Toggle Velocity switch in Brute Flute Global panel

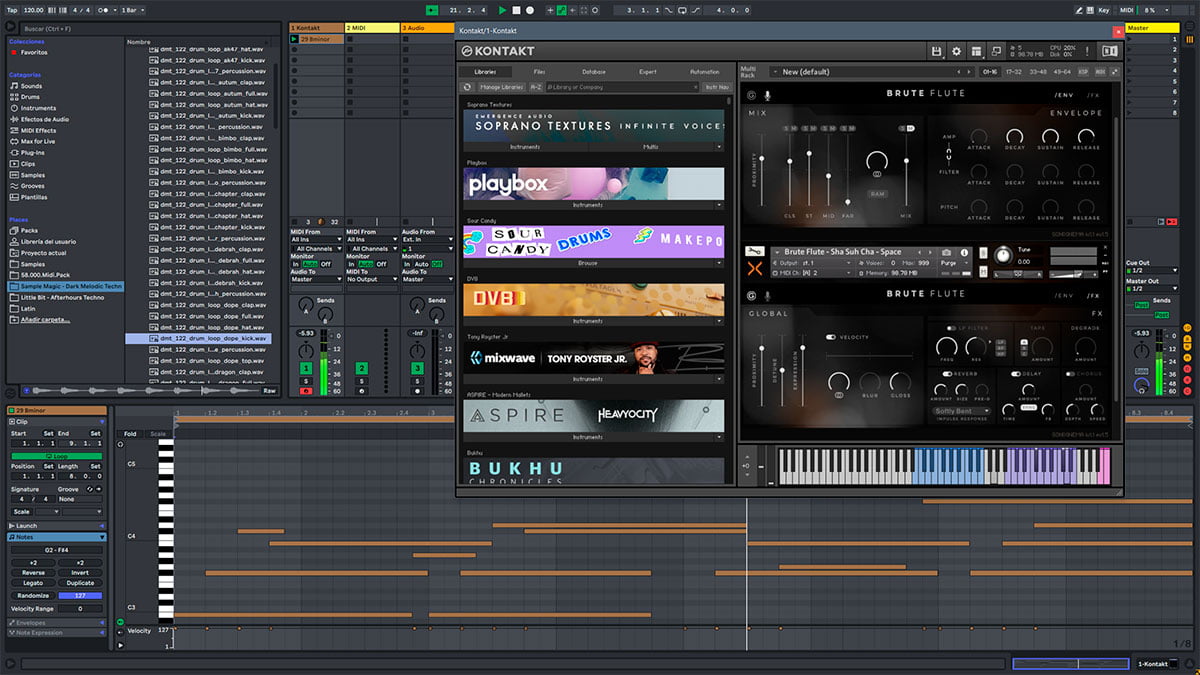click(x=831, y=337)
